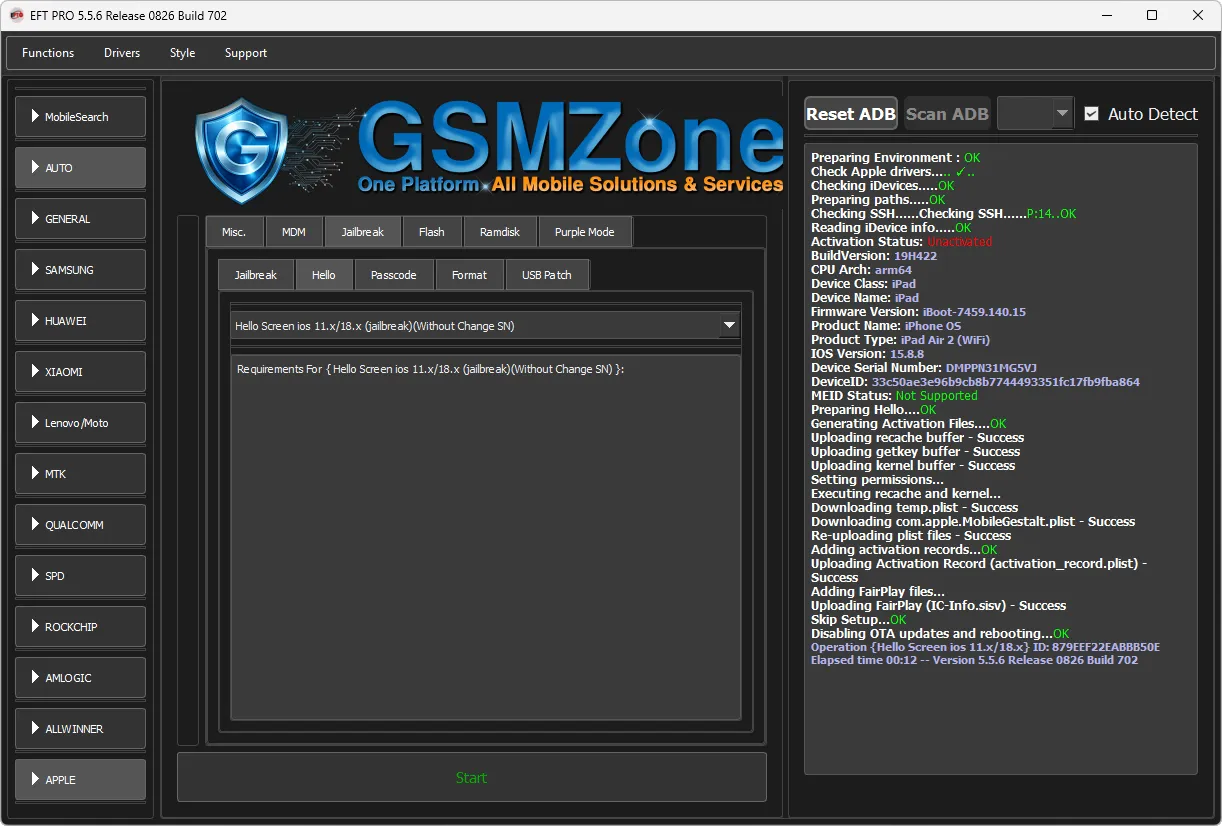The width and height of the screenshot is (1222, 826).
Task: Click the arrow icon on APPLE button
Action: (x=35, y=779)
